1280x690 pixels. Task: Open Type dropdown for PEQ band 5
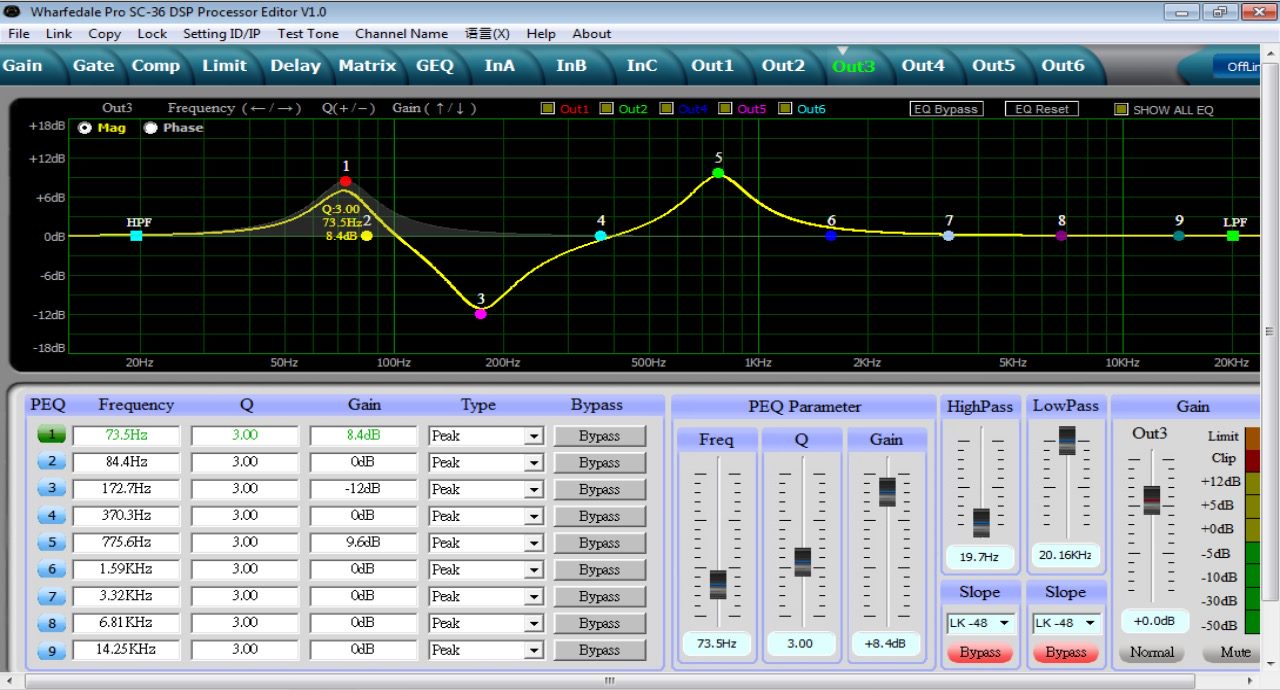[534, 543]
